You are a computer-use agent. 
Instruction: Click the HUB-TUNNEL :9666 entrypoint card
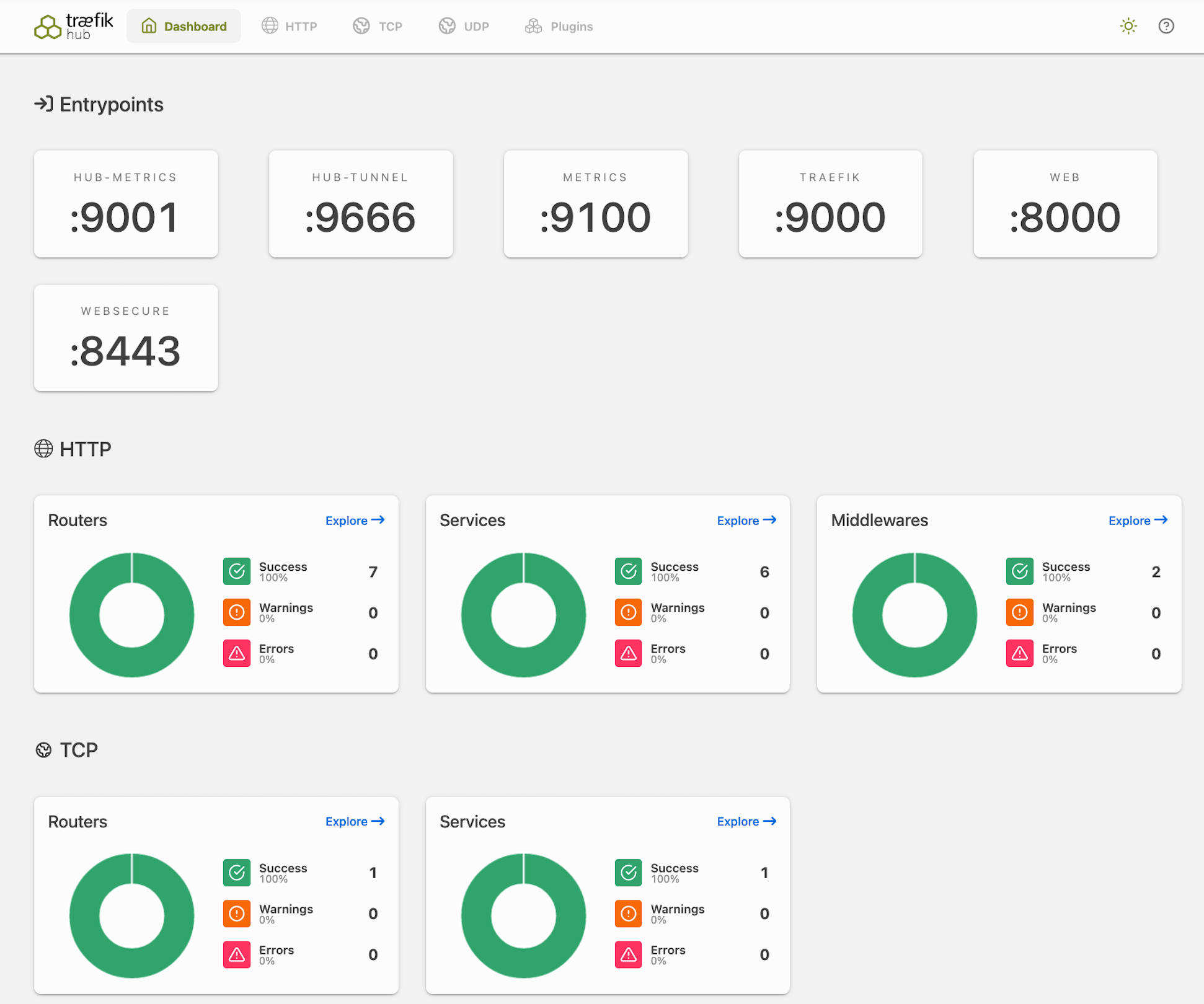[x=360, y=204]
